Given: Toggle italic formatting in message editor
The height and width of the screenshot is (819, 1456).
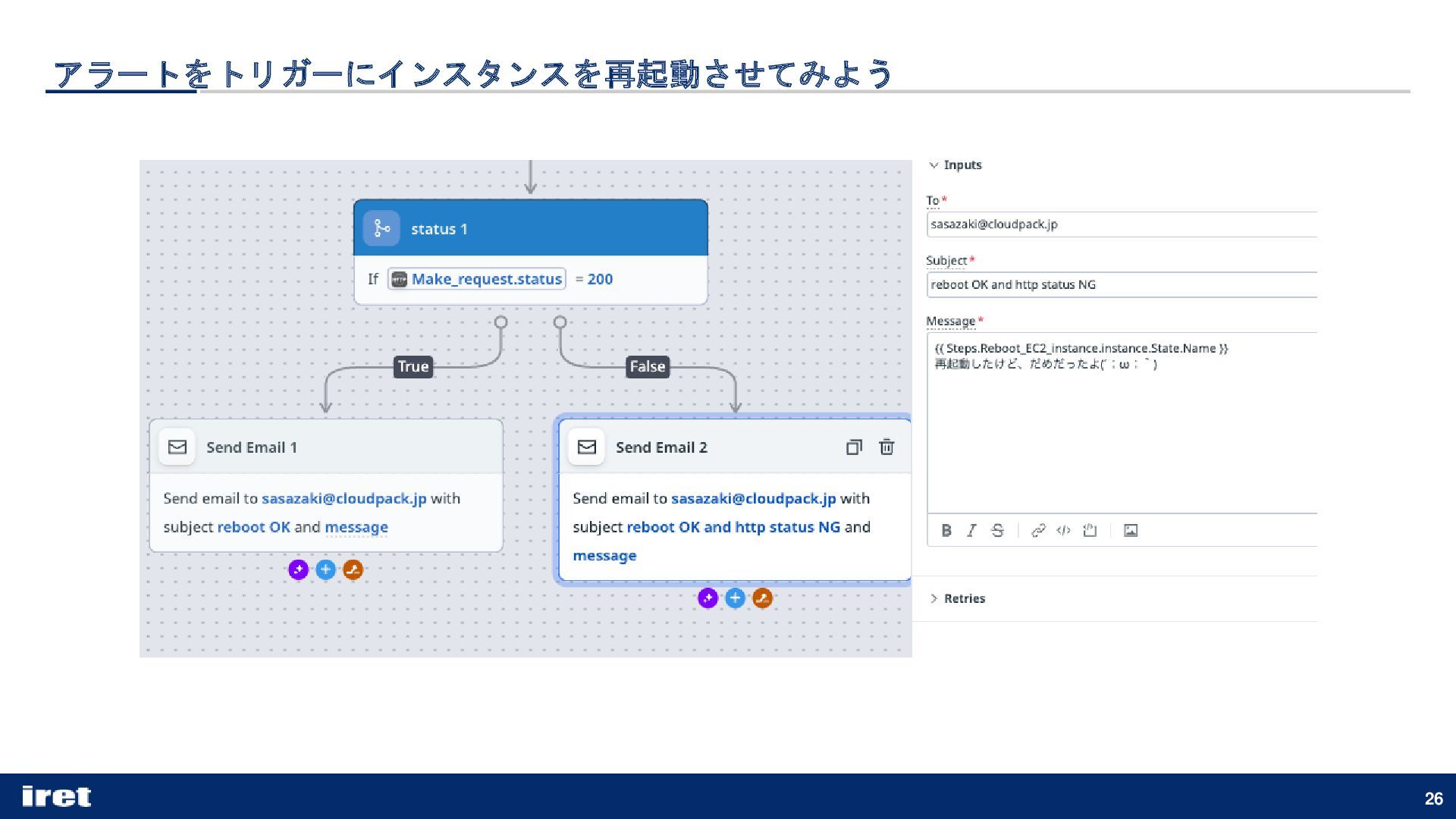Looking at the screenshot, I should (971, 530).
